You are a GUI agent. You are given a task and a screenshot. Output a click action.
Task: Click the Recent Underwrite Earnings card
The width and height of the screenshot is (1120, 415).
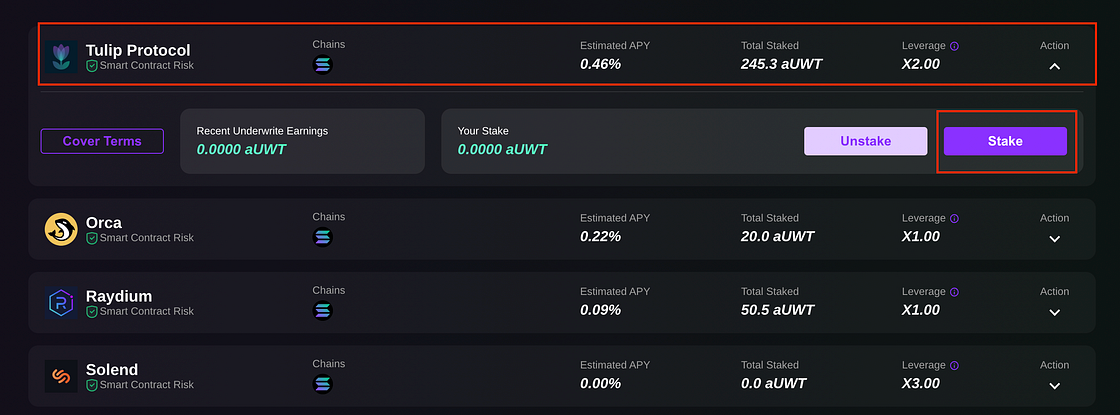pos(302,141)
